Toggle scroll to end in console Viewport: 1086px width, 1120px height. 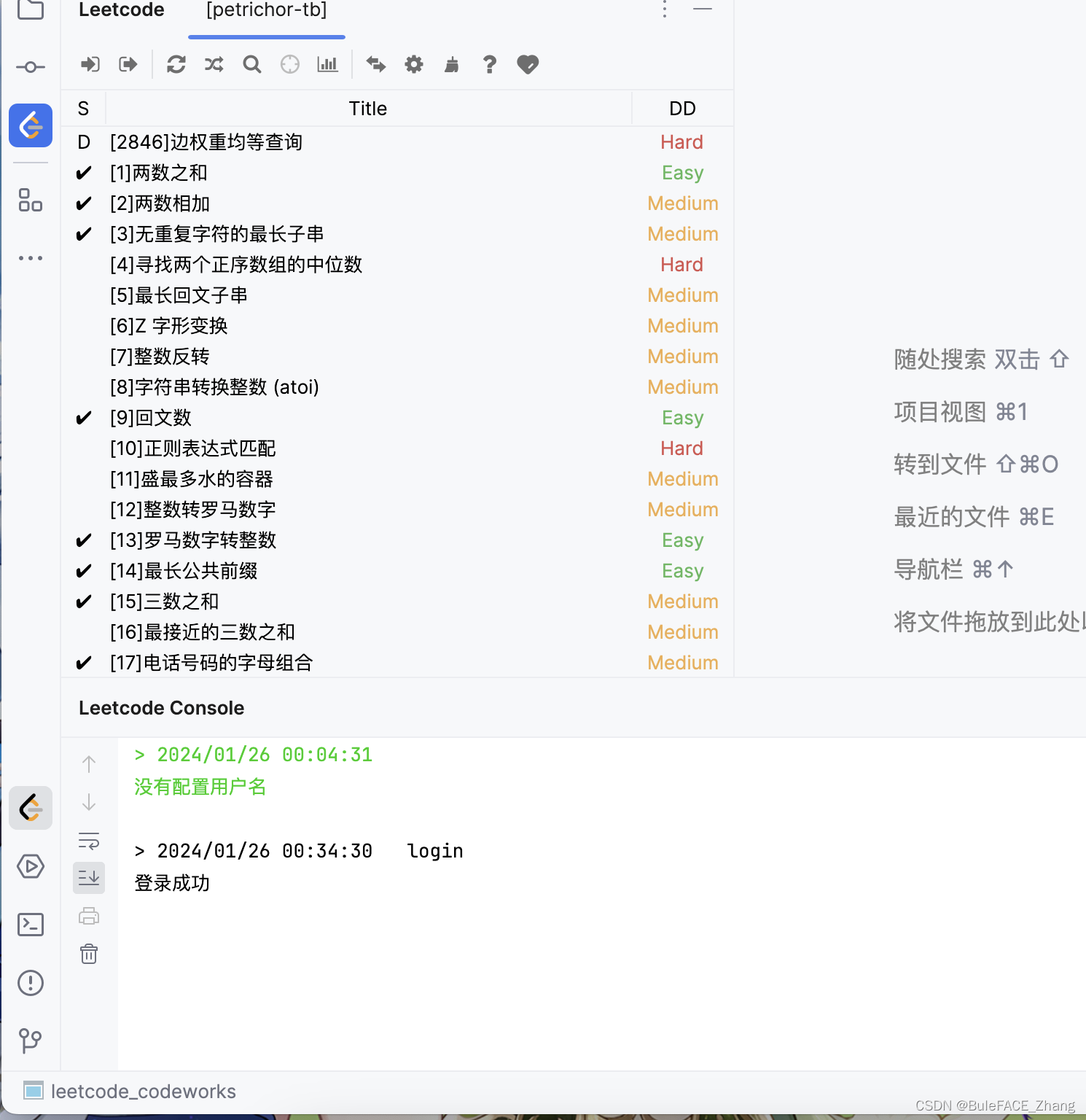[89, 878]
